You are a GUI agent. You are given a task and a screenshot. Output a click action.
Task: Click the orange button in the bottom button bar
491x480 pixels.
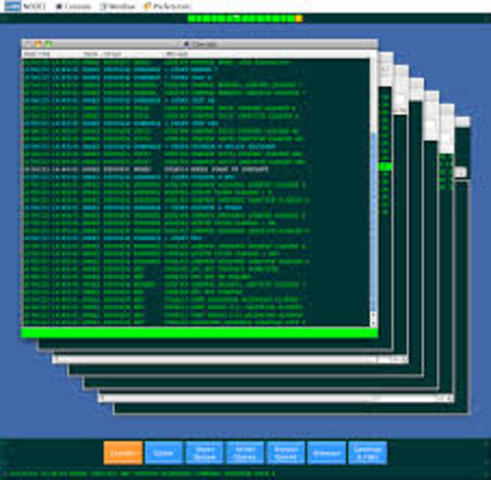123,453
